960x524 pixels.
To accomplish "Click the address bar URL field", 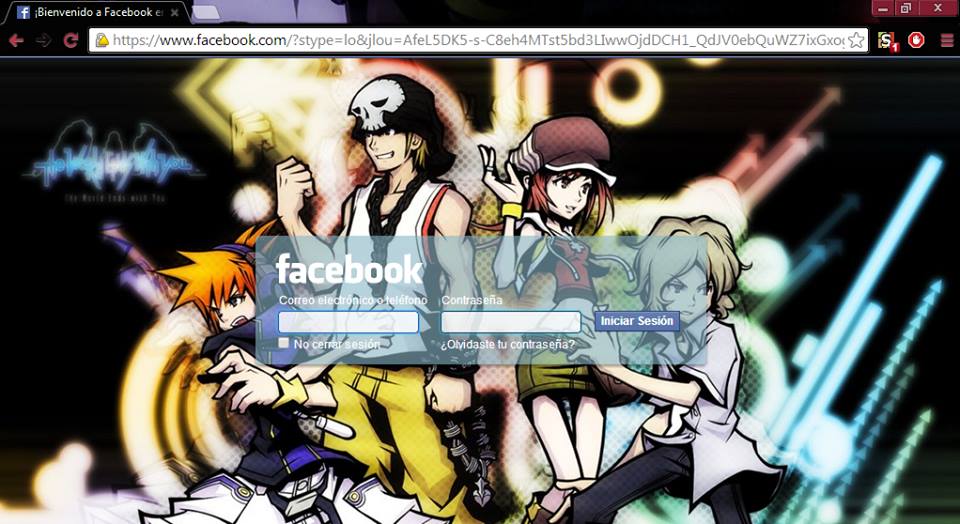I will tap(478, 40).
